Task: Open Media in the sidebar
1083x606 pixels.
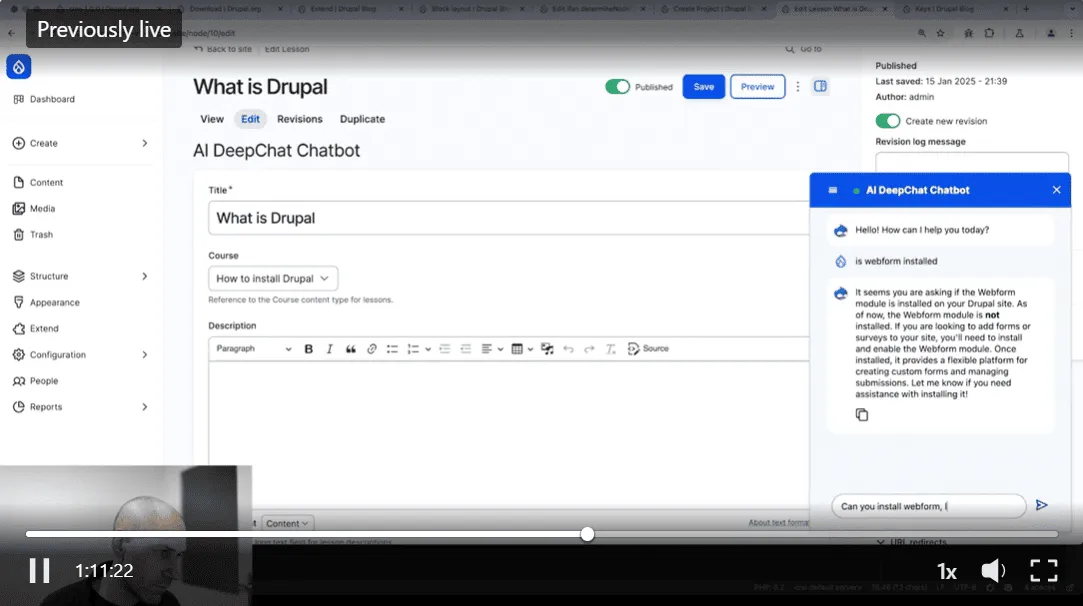Action: point(34,209)
